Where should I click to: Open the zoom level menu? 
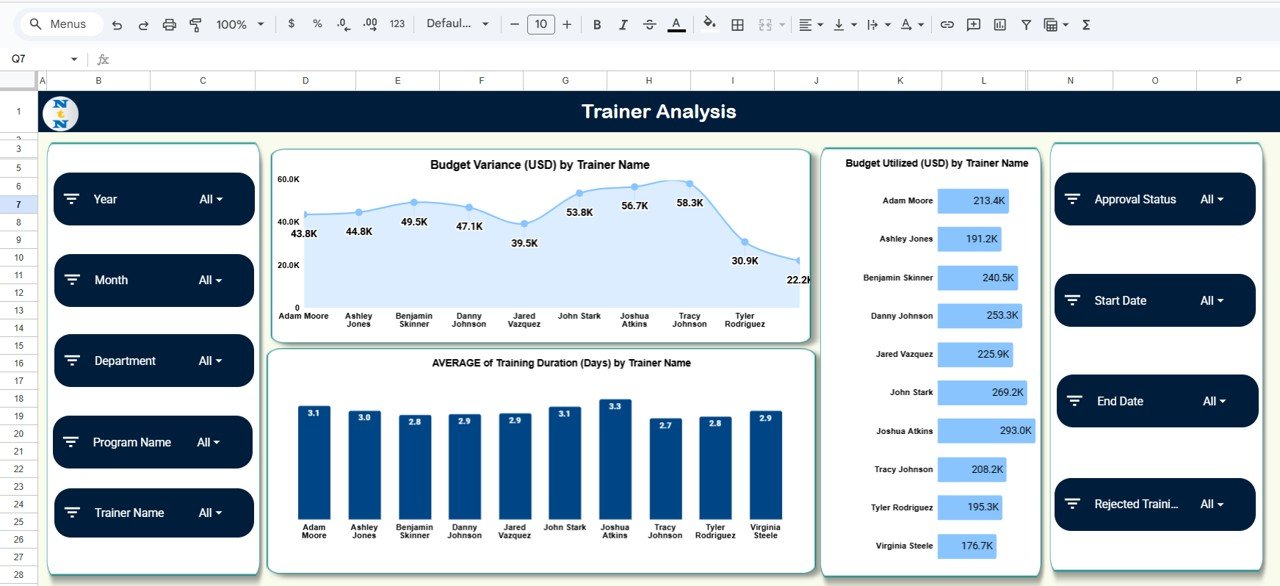(237, 24)
